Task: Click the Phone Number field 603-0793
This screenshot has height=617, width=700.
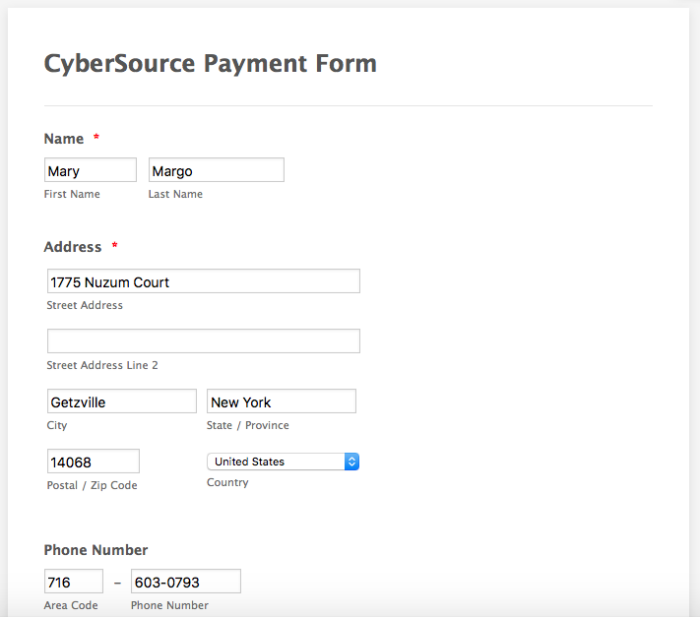Action: [186, 581]
